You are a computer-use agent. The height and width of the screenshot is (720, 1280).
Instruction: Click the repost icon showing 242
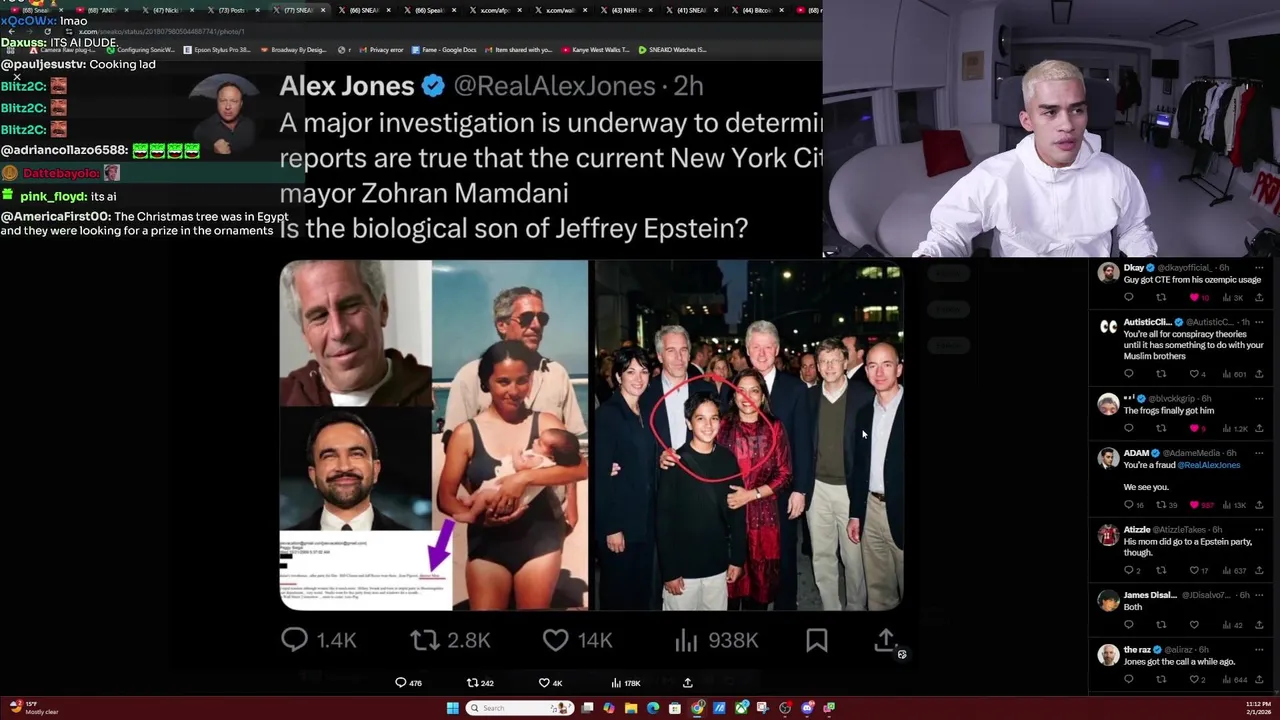[473, 683]
